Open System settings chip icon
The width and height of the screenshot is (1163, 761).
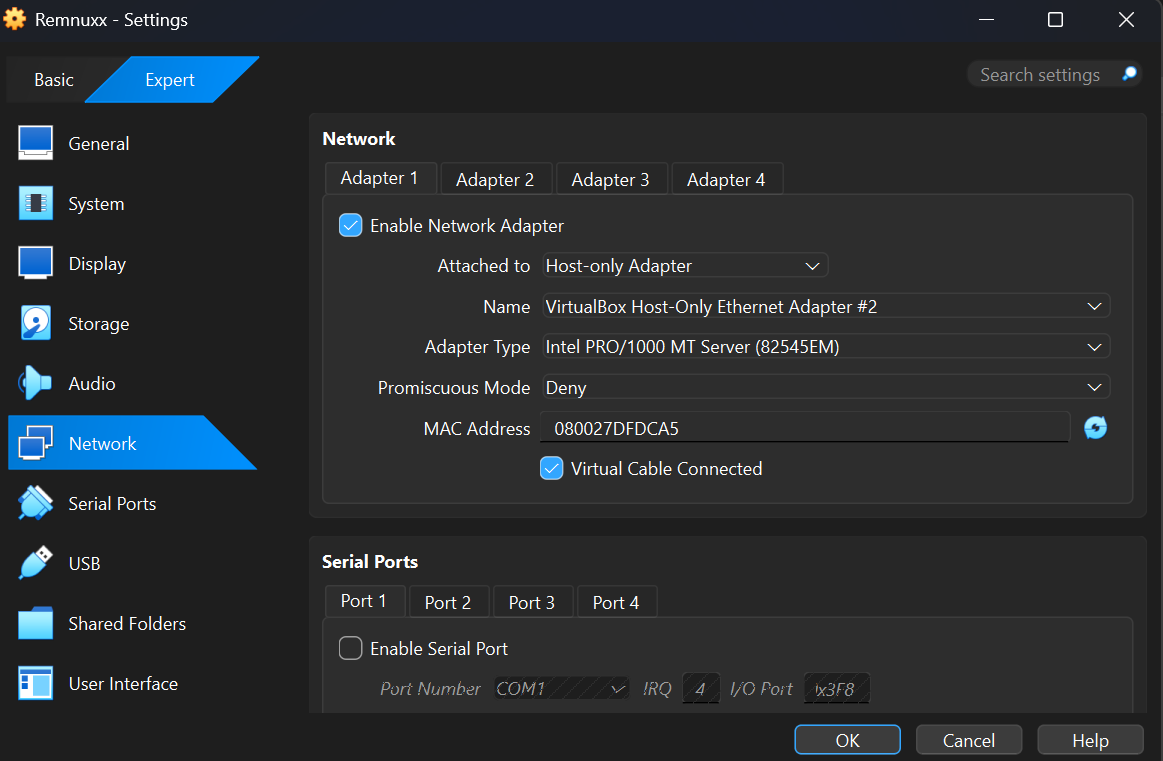pos(35,203)
